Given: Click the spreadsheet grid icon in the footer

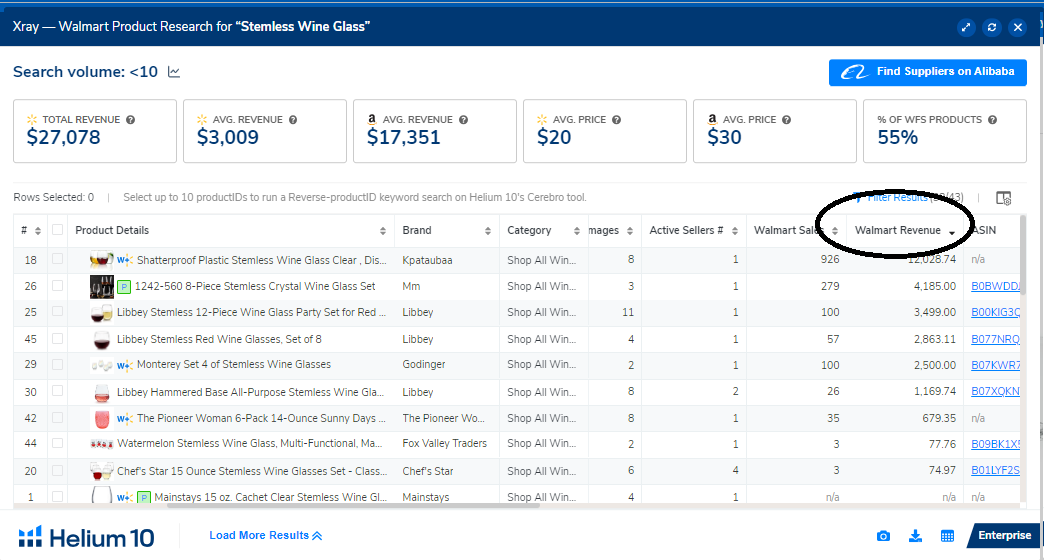Looking at the screenshot, I should click(x=947, y=536).
